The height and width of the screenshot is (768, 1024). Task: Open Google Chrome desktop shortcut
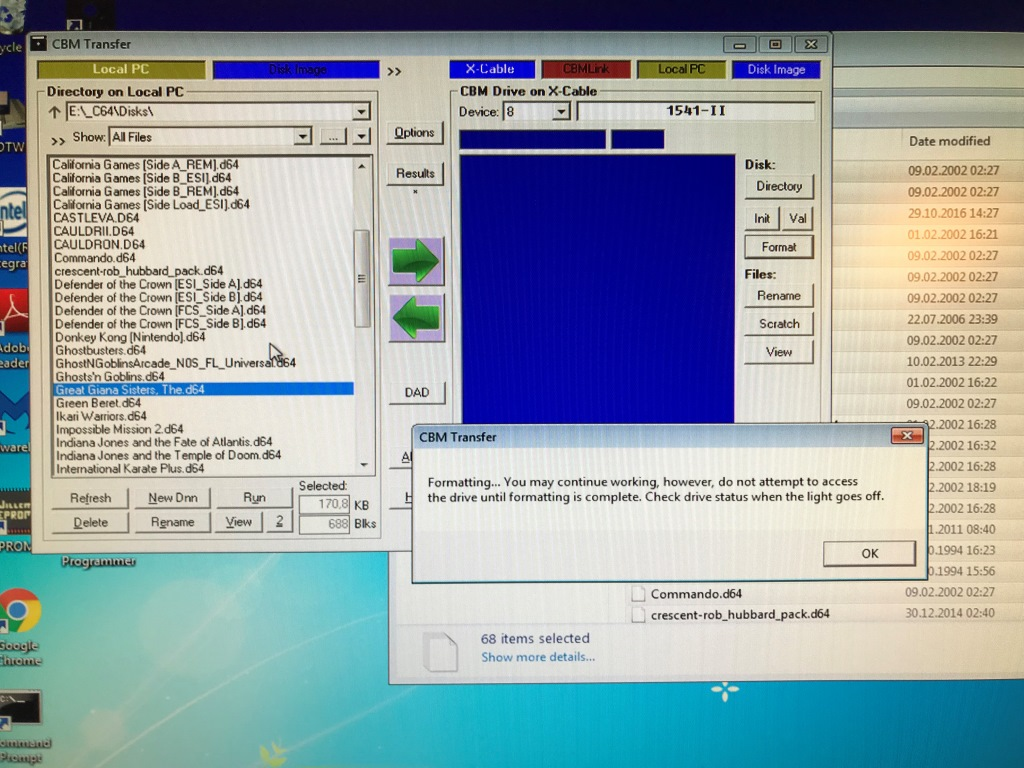pos(19,612)
